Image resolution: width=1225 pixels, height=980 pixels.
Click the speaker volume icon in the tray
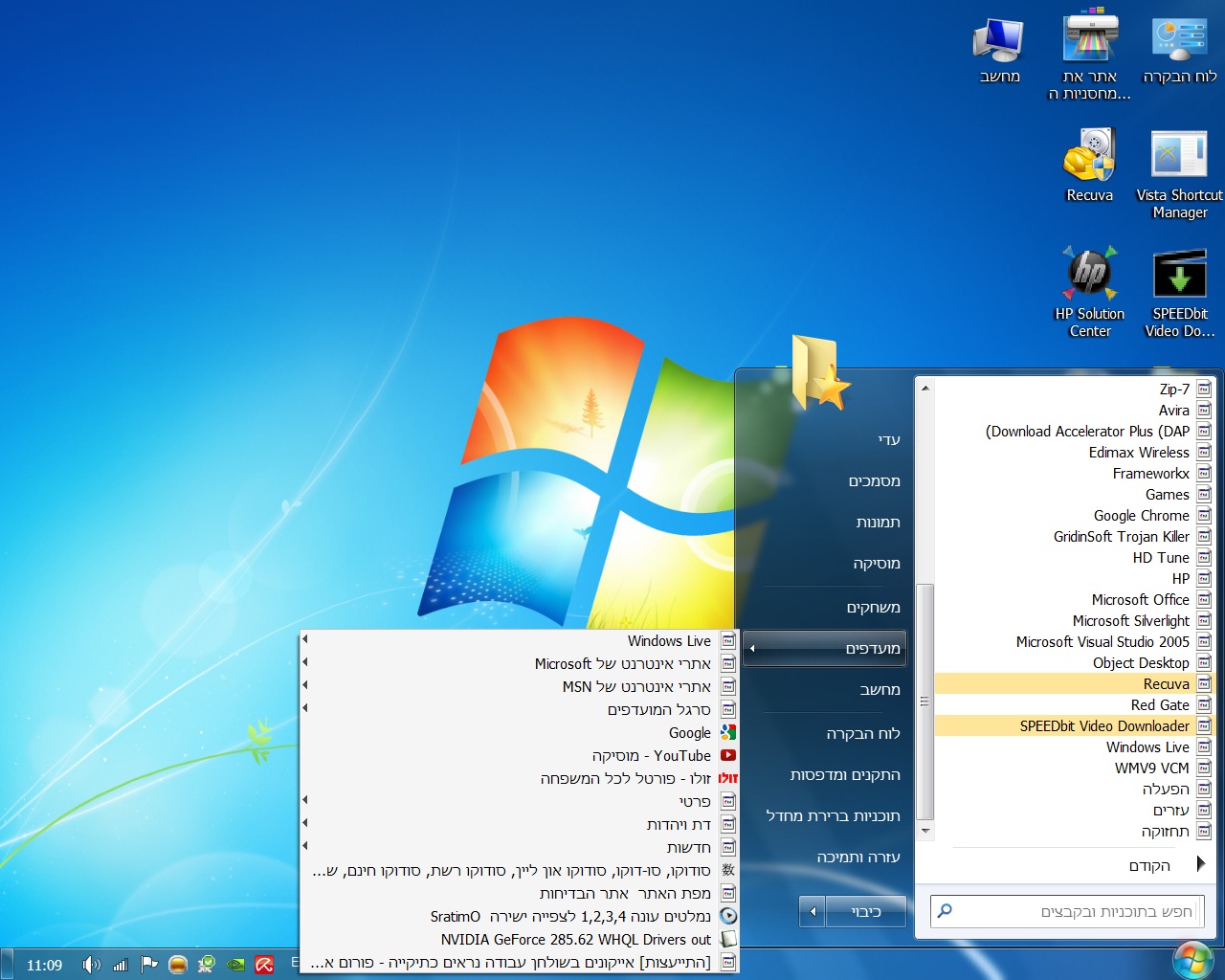91,965
